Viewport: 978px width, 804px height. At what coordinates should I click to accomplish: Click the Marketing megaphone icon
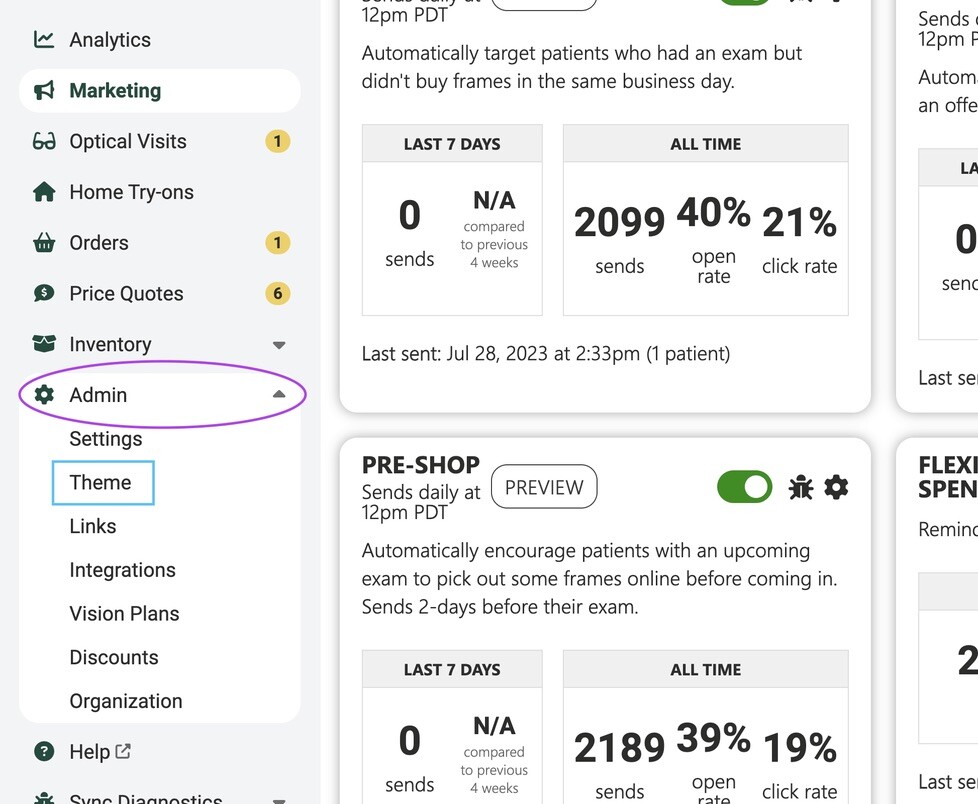point(44,90)
